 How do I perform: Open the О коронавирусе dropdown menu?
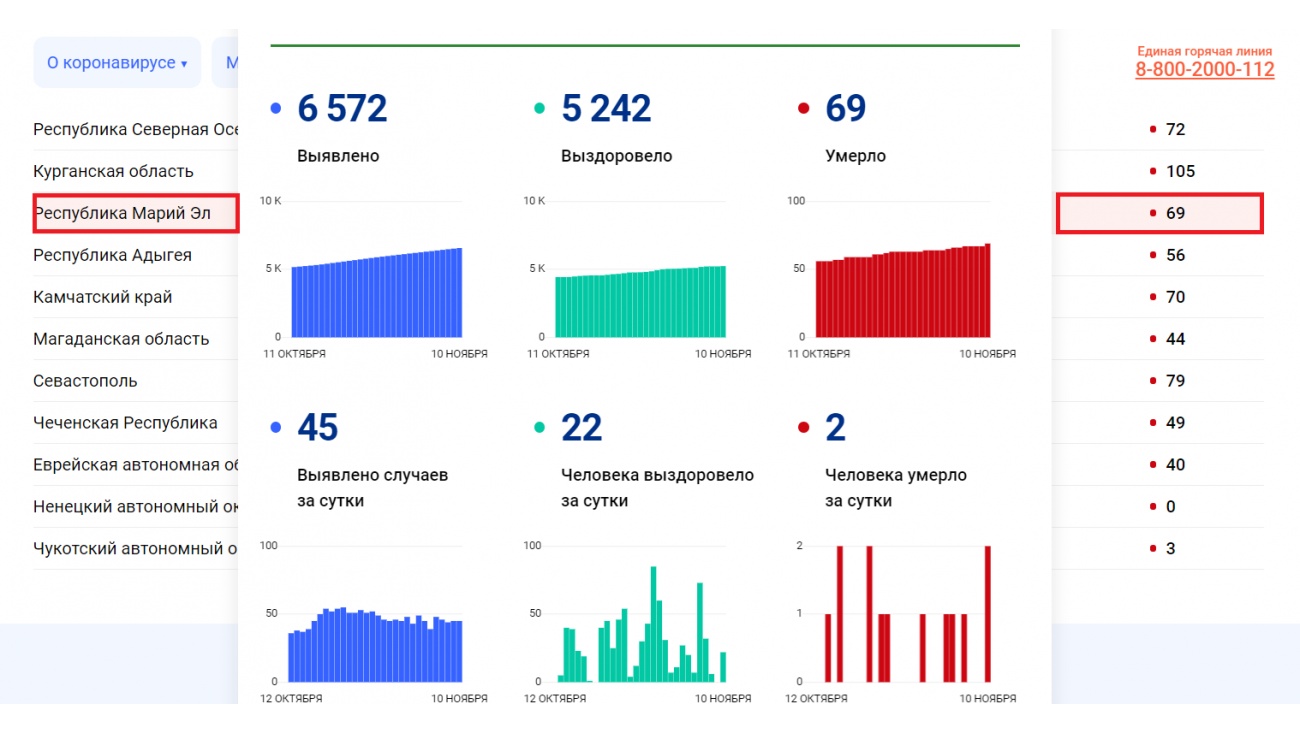[117, 63]
